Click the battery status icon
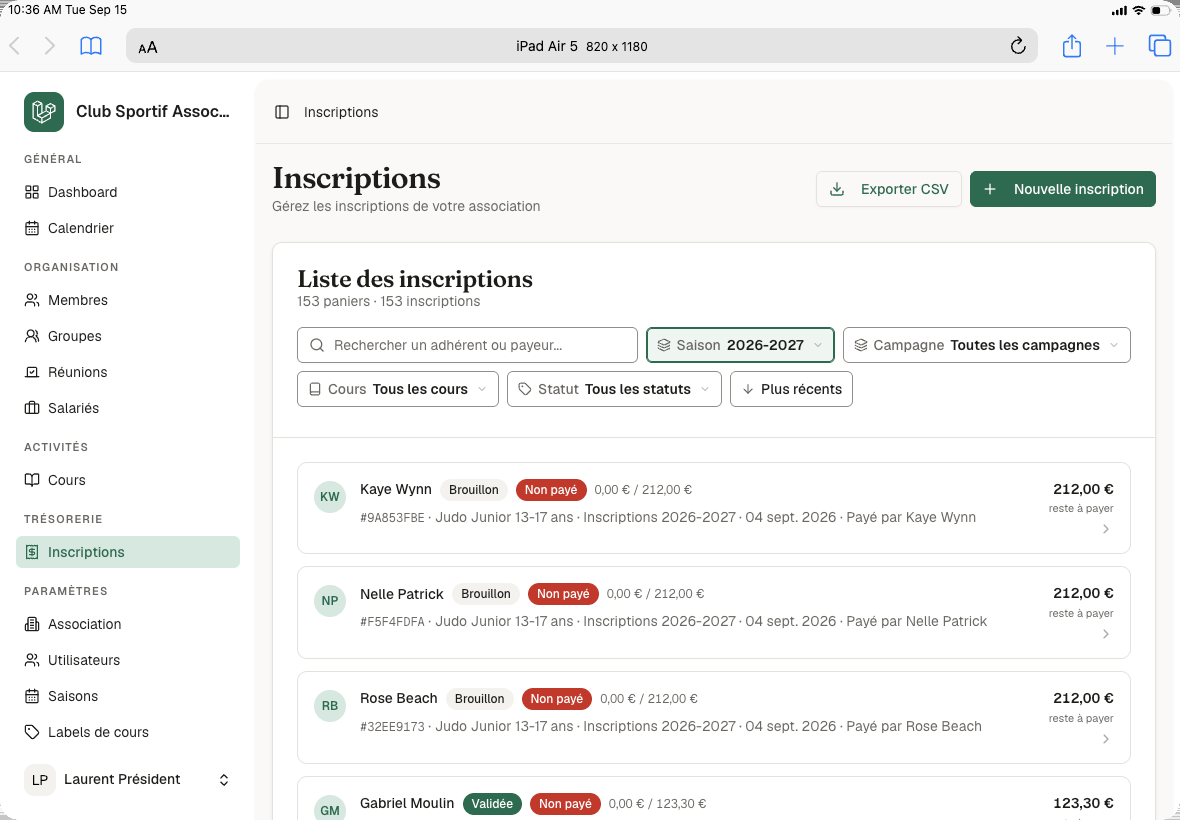The height and width of the screenshot is (820, 1180). 1160,11
